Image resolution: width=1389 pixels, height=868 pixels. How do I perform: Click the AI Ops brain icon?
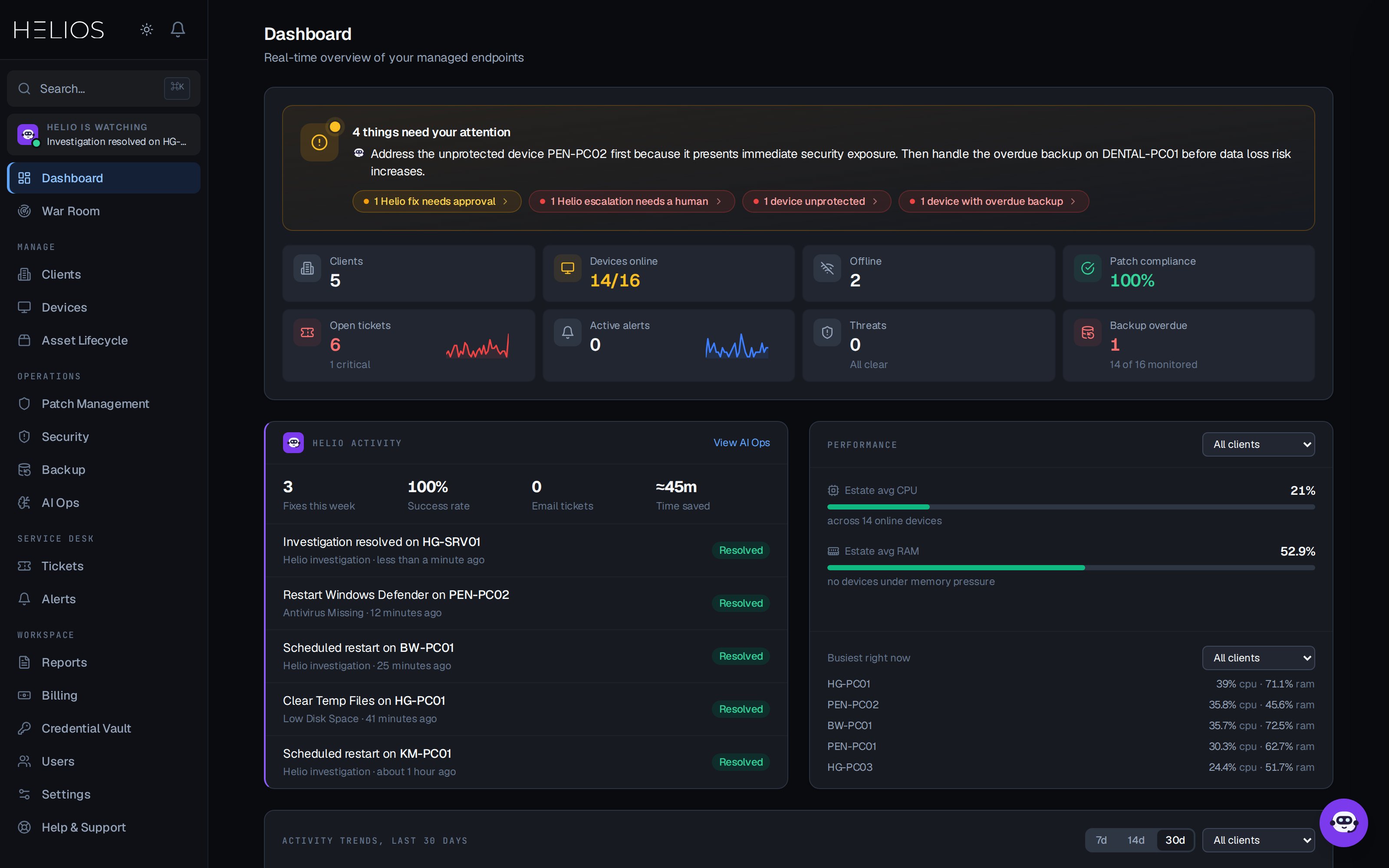(x=24, y=502)
